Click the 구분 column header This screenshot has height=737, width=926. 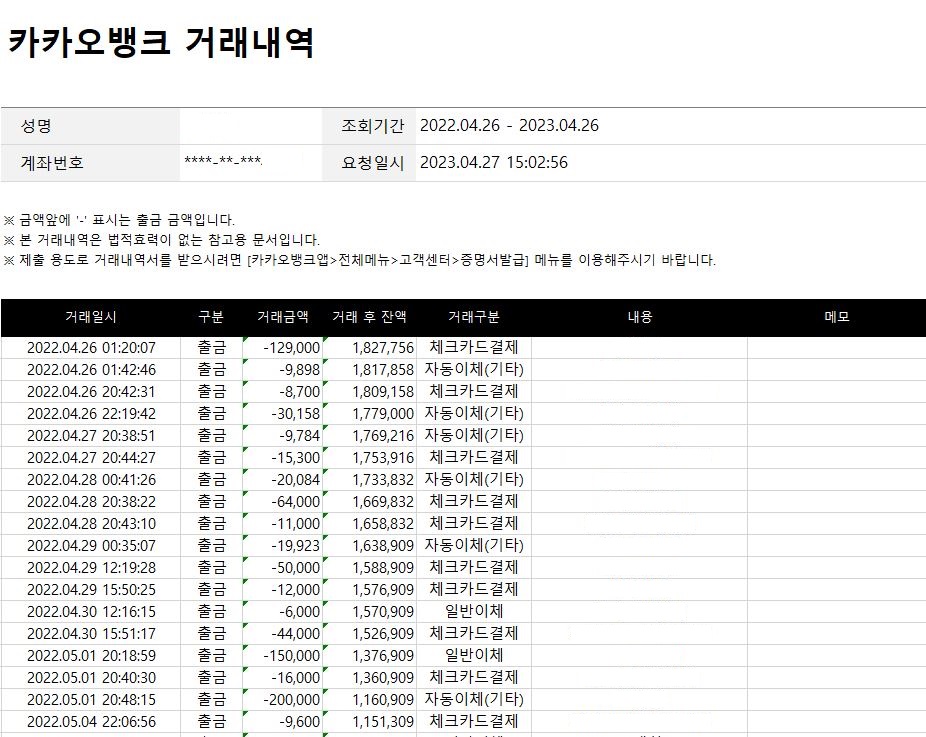(x=211, y=317)
